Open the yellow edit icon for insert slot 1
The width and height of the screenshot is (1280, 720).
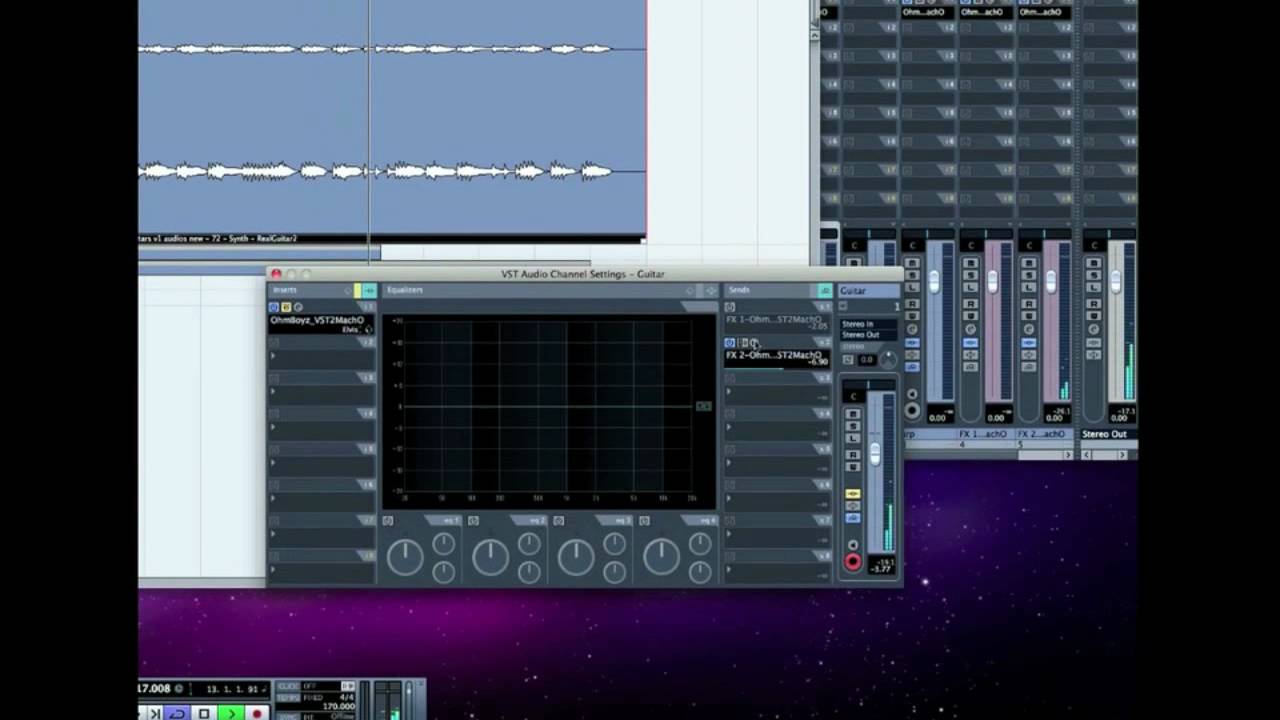click(286, 307)
